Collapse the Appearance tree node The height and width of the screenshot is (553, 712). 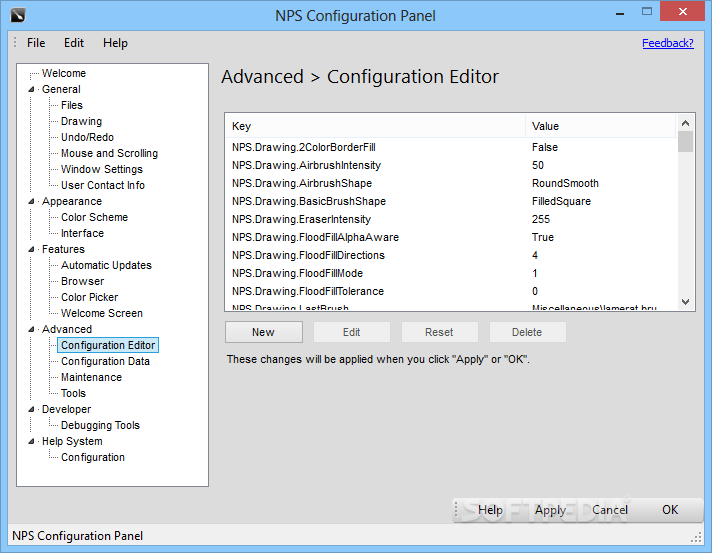pos(31,201)
